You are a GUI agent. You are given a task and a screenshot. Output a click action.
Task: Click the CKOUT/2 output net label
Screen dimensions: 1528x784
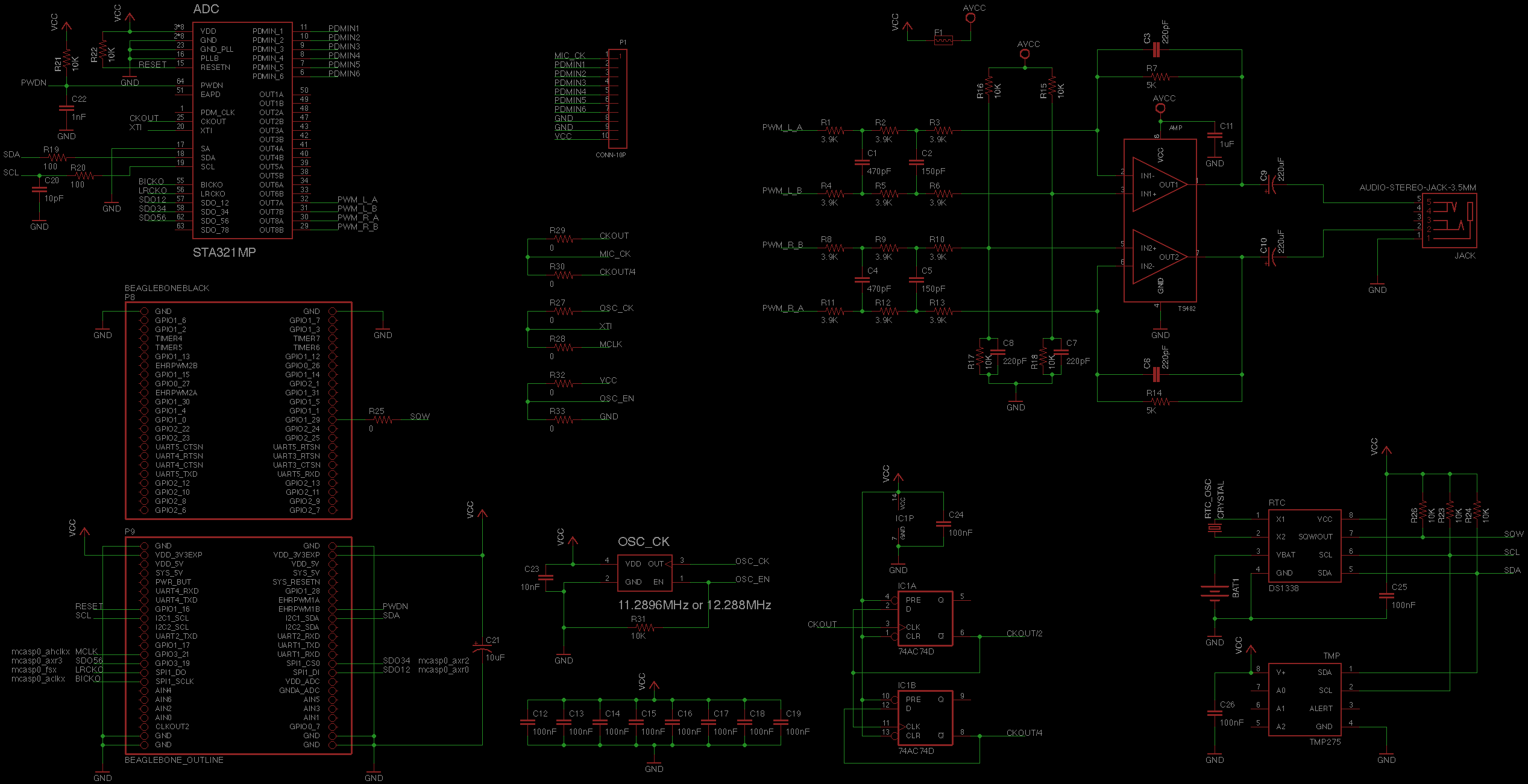[1024, 633]
